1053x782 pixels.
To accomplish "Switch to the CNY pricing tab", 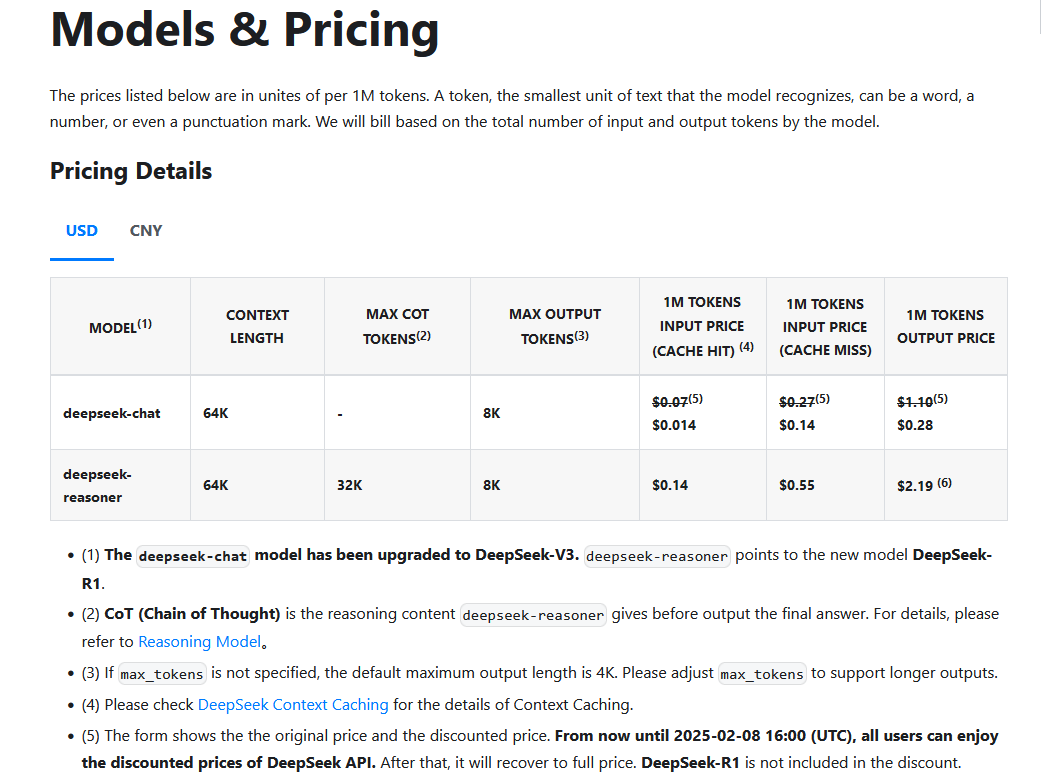I will click(146, 231).
